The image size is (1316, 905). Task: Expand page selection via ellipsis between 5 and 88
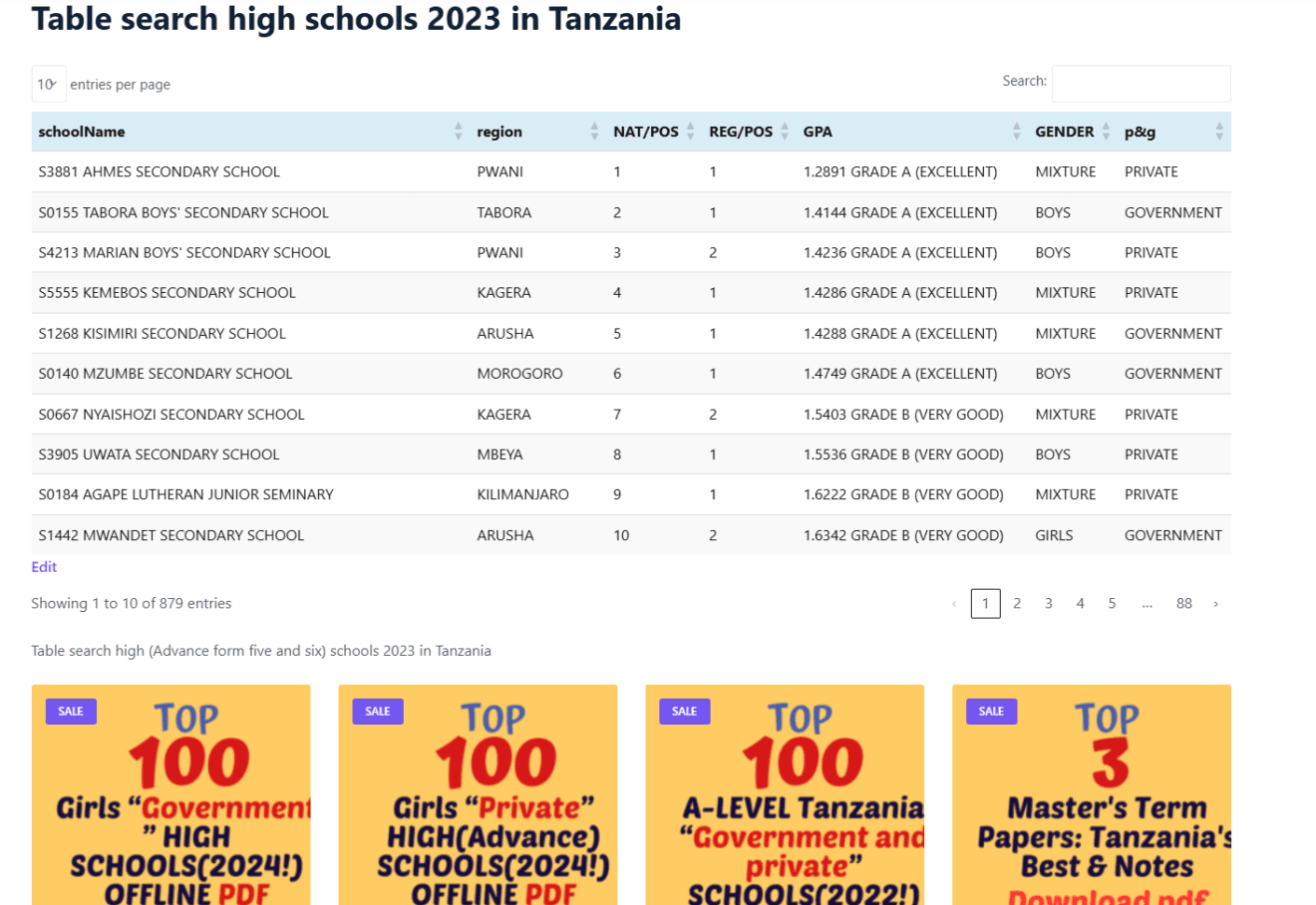pos(1147,603)
